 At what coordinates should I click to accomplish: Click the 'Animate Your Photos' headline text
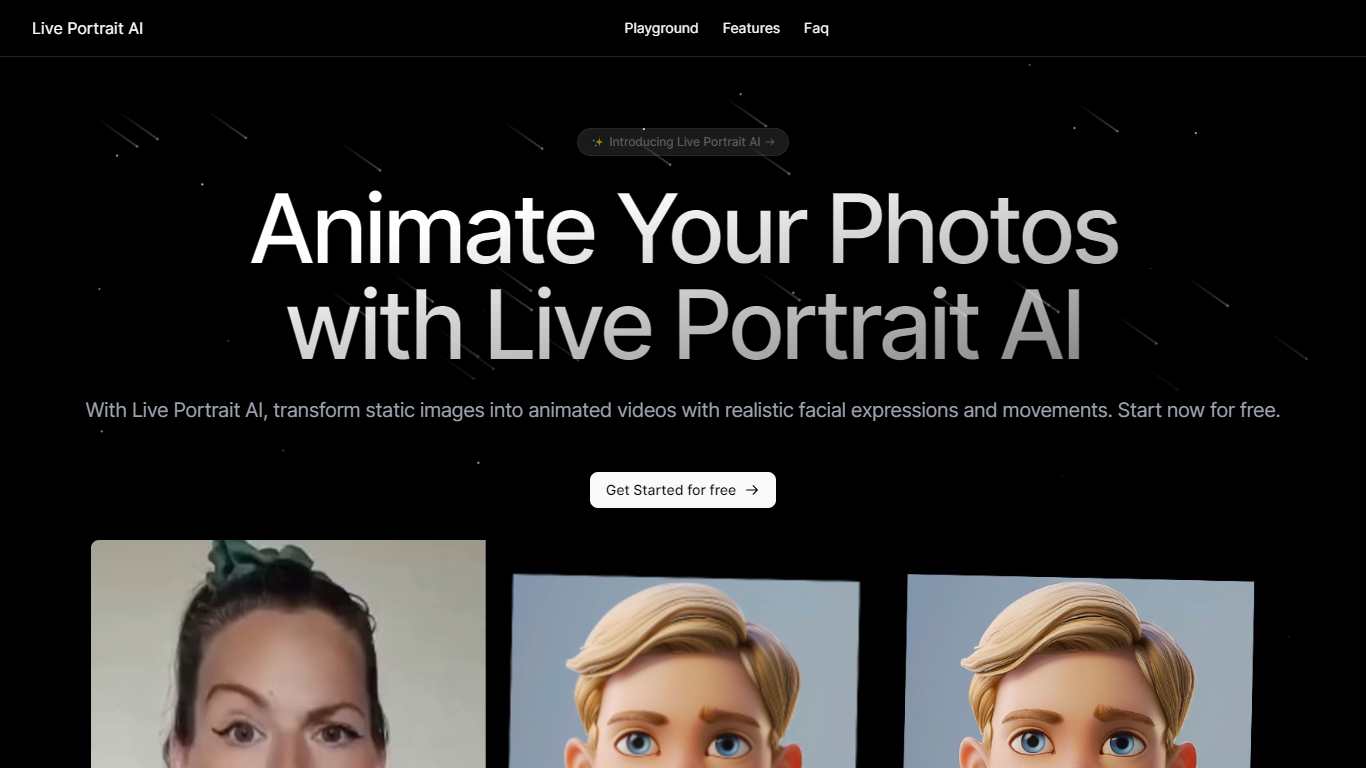click(684, 228)
